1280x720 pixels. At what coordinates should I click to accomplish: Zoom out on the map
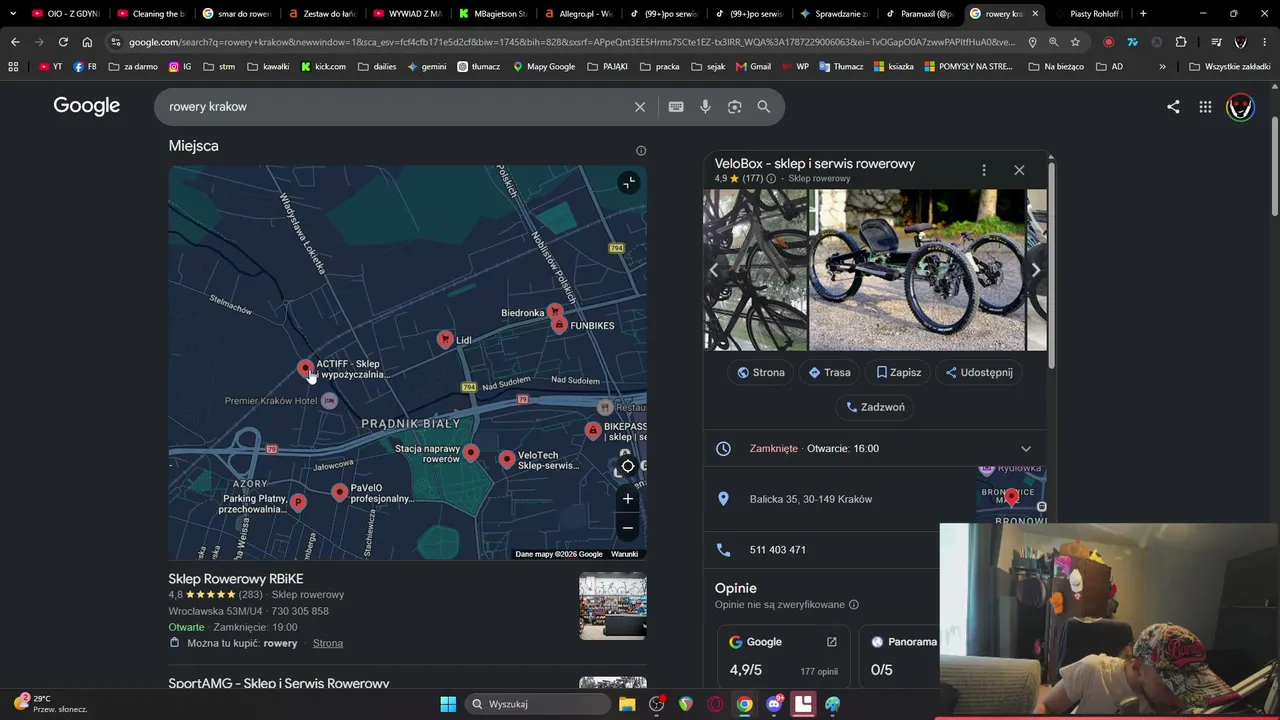[x=628, y=528]
